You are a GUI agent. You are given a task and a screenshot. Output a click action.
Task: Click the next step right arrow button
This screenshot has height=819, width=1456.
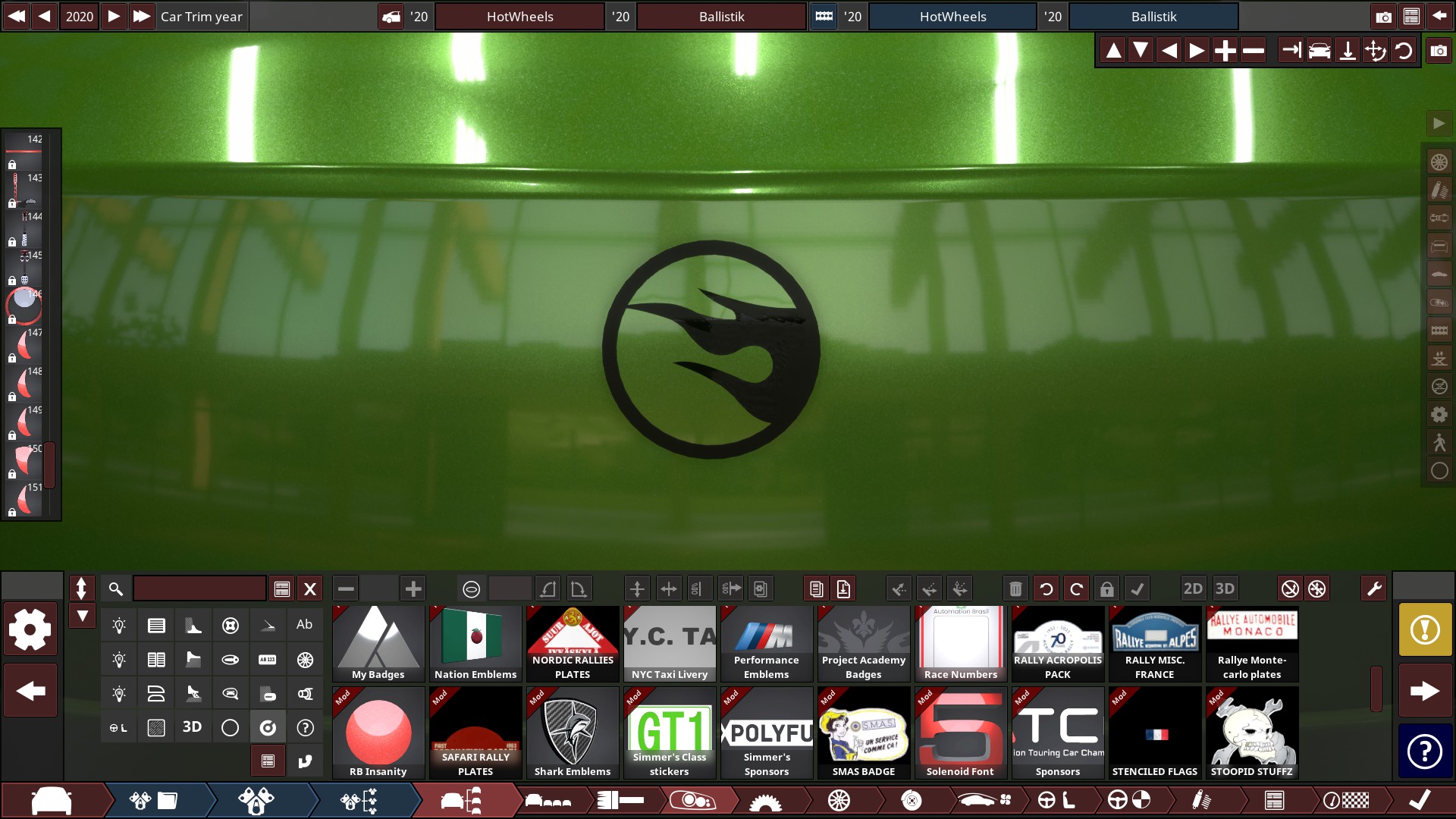tap(1425, 691)
